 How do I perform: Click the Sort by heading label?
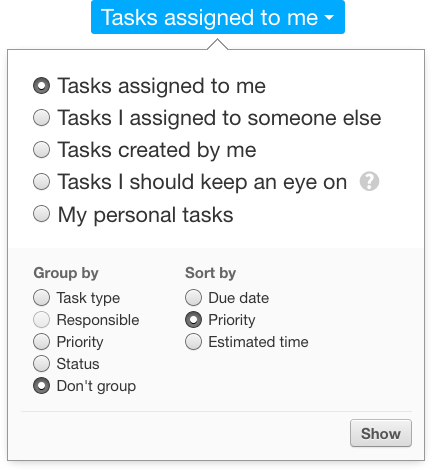click(x=210, y=273)
